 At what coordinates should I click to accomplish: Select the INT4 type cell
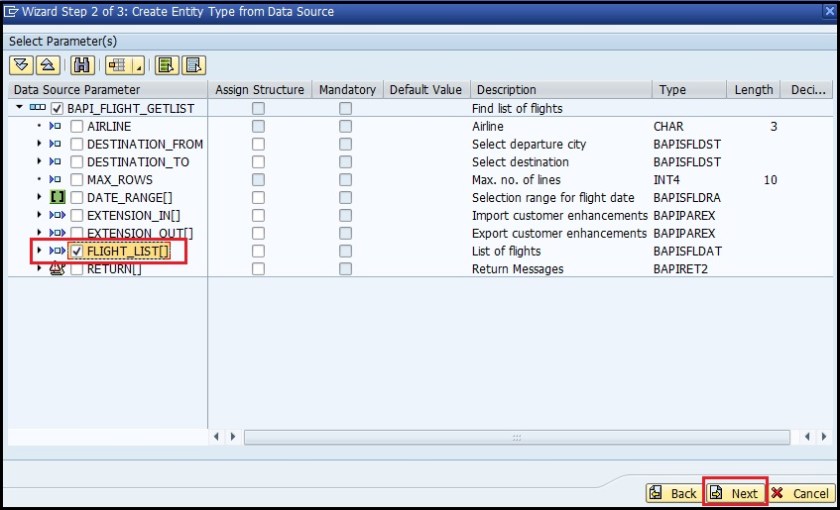pyautogui.click(x=666, y=180)
